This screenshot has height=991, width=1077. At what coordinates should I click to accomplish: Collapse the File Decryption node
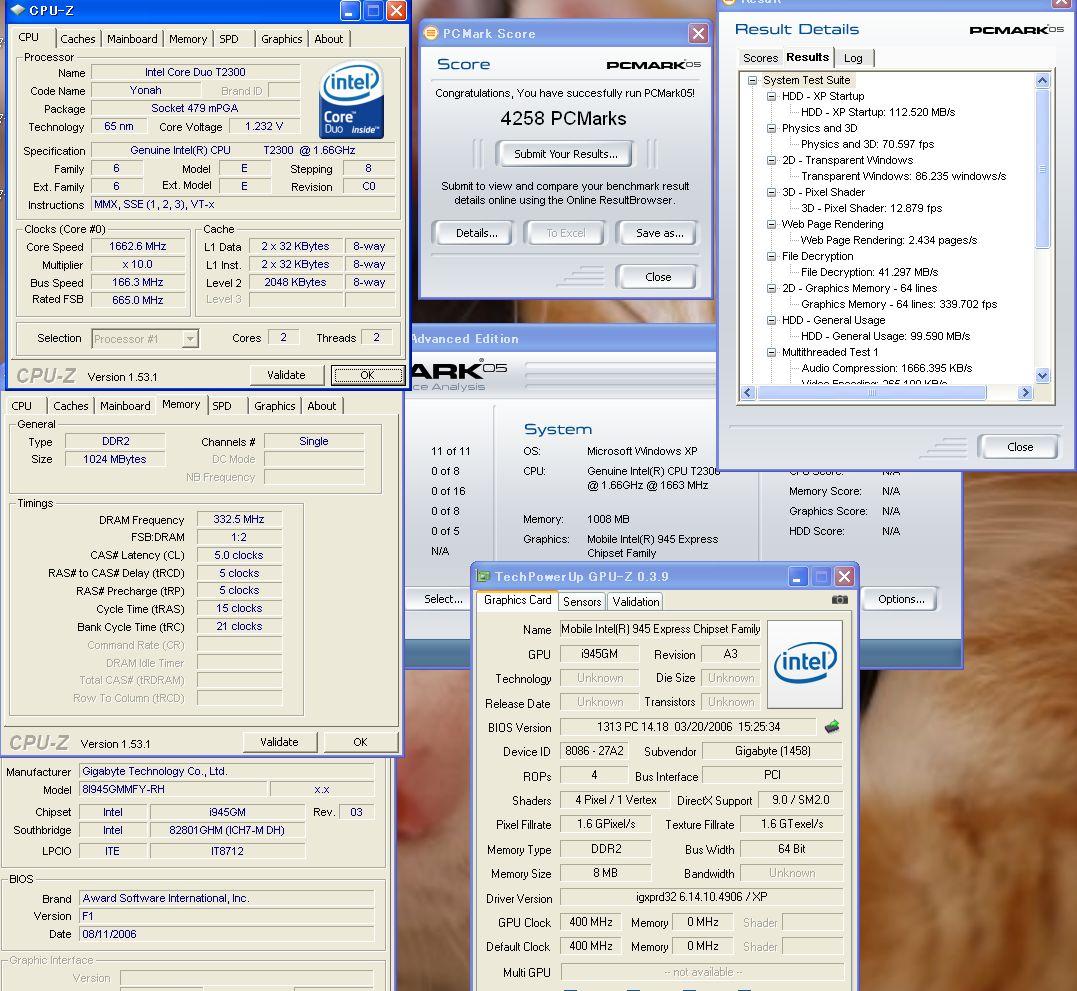tap(771, 256)
